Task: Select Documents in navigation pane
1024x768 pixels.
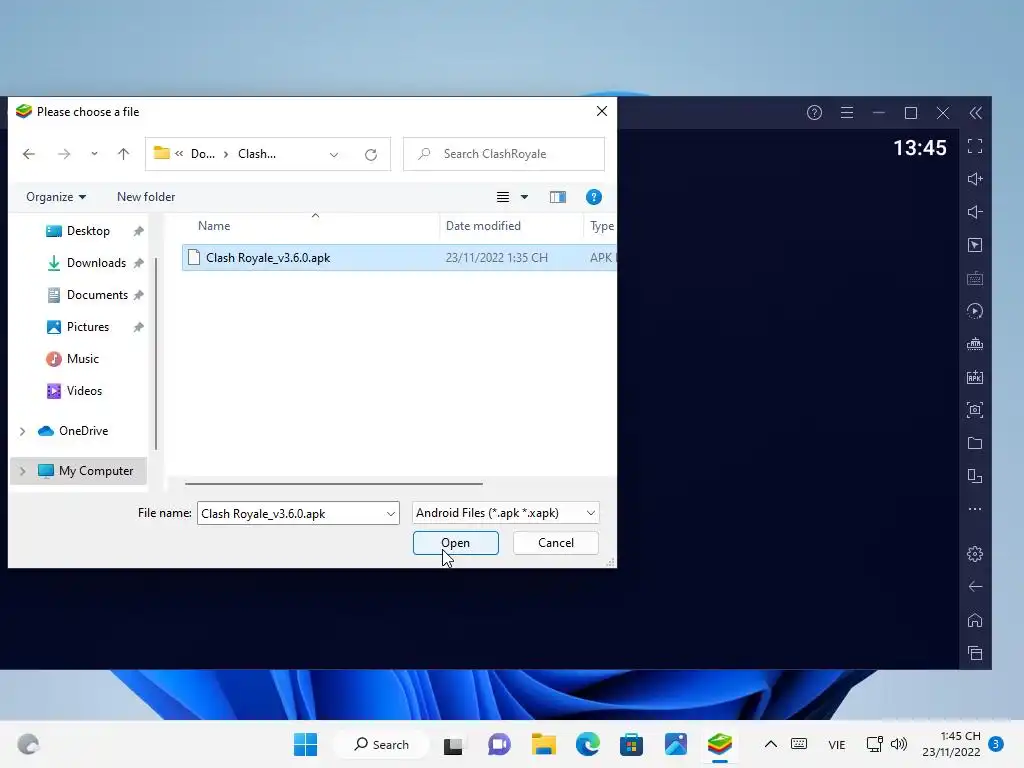Action: 97,295
